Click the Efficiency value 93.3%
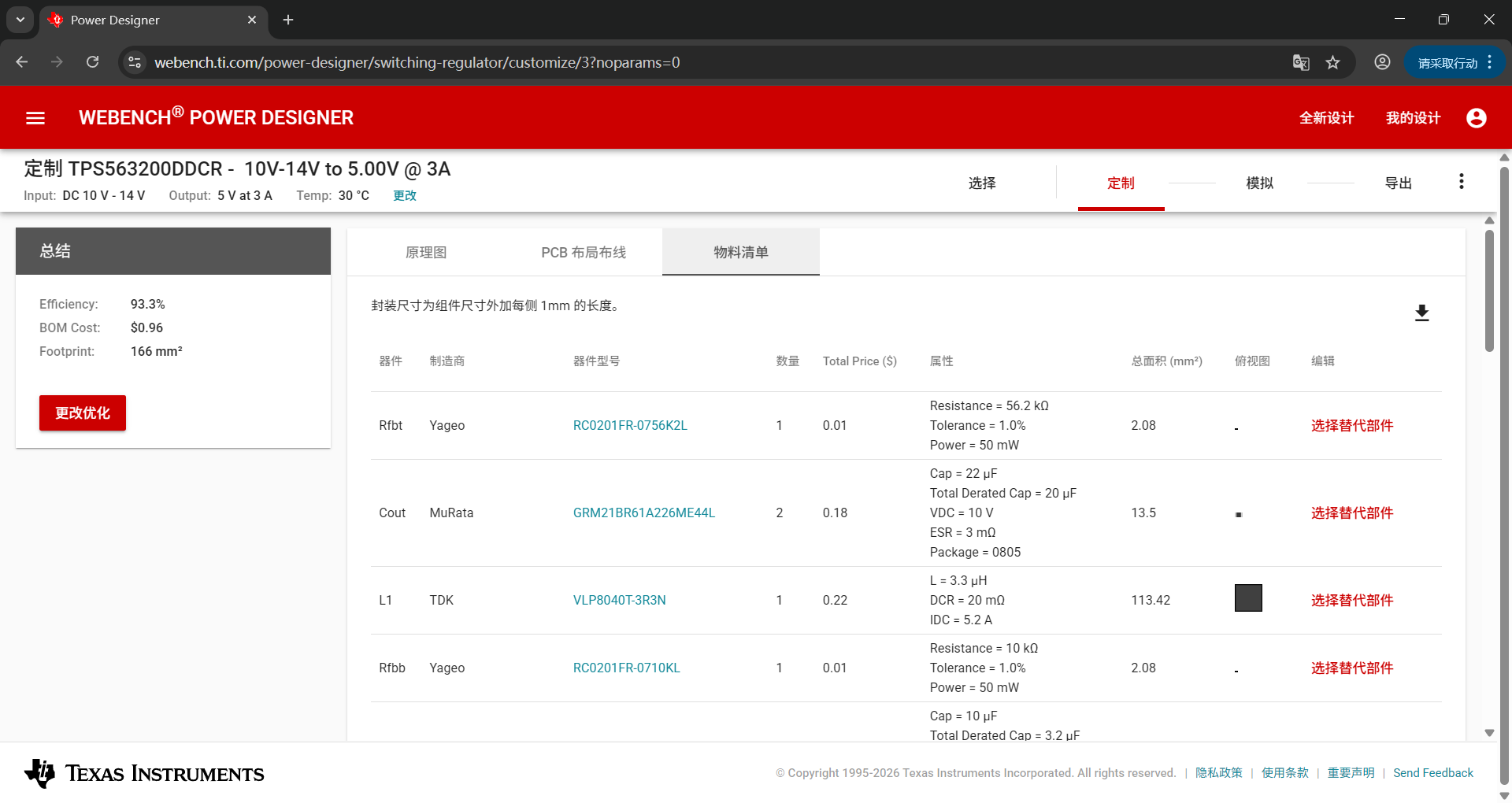Screen dimensions: 1512x803 click(x=148, y=304)
